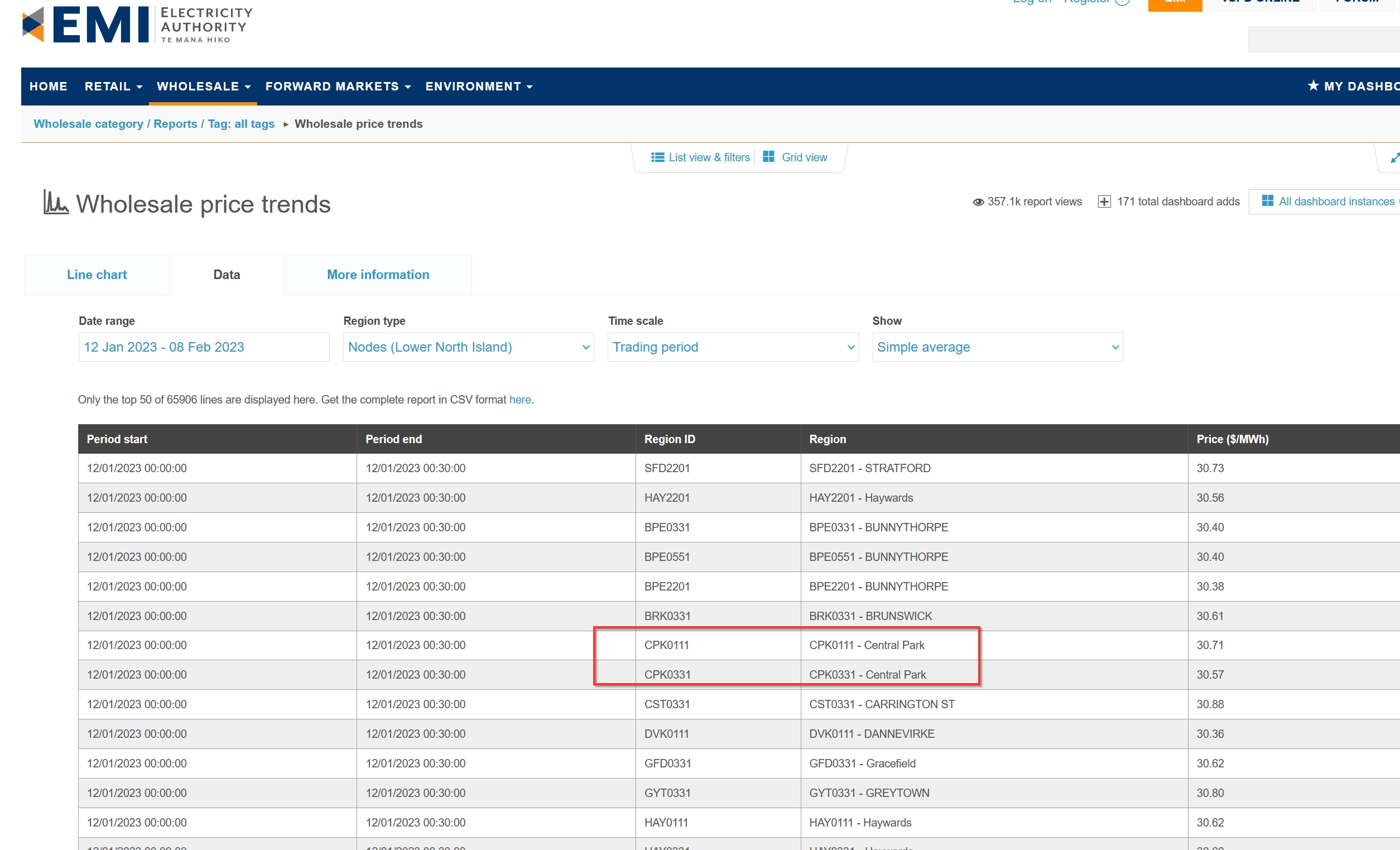Open the Show simple average dropdown
Screen dimensions: 1400x850
(x=997, y=347)
